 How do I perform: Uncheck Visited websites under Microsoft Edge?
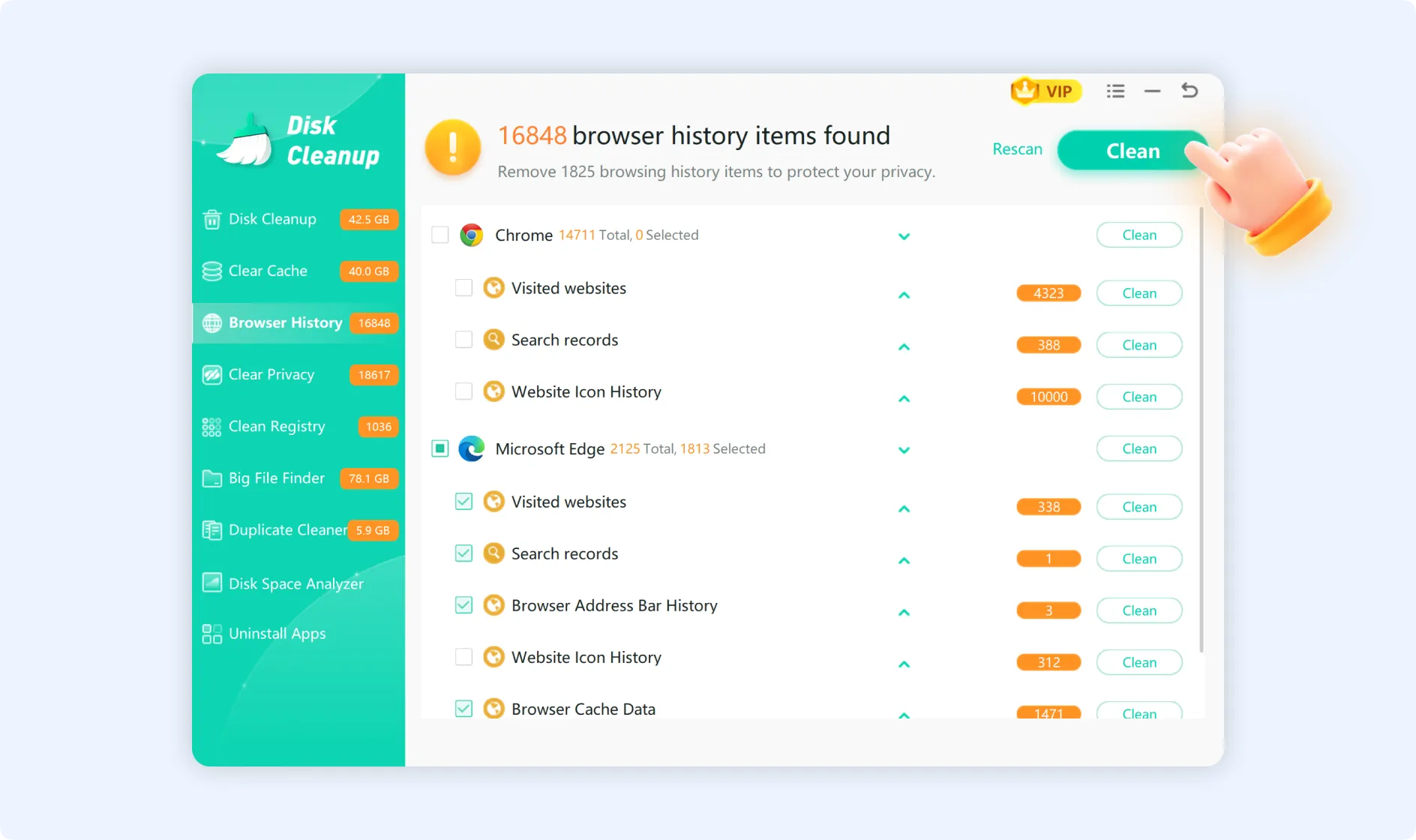pos(463,501)
